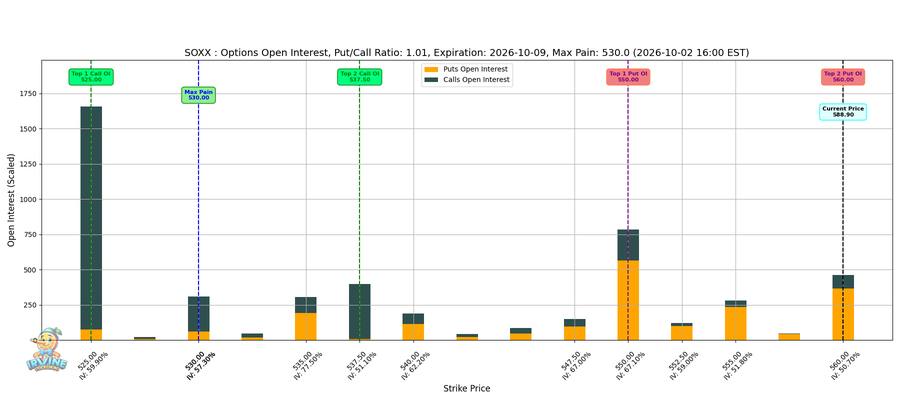Click the dark calls segment at strike 535.00

(306, 305)
